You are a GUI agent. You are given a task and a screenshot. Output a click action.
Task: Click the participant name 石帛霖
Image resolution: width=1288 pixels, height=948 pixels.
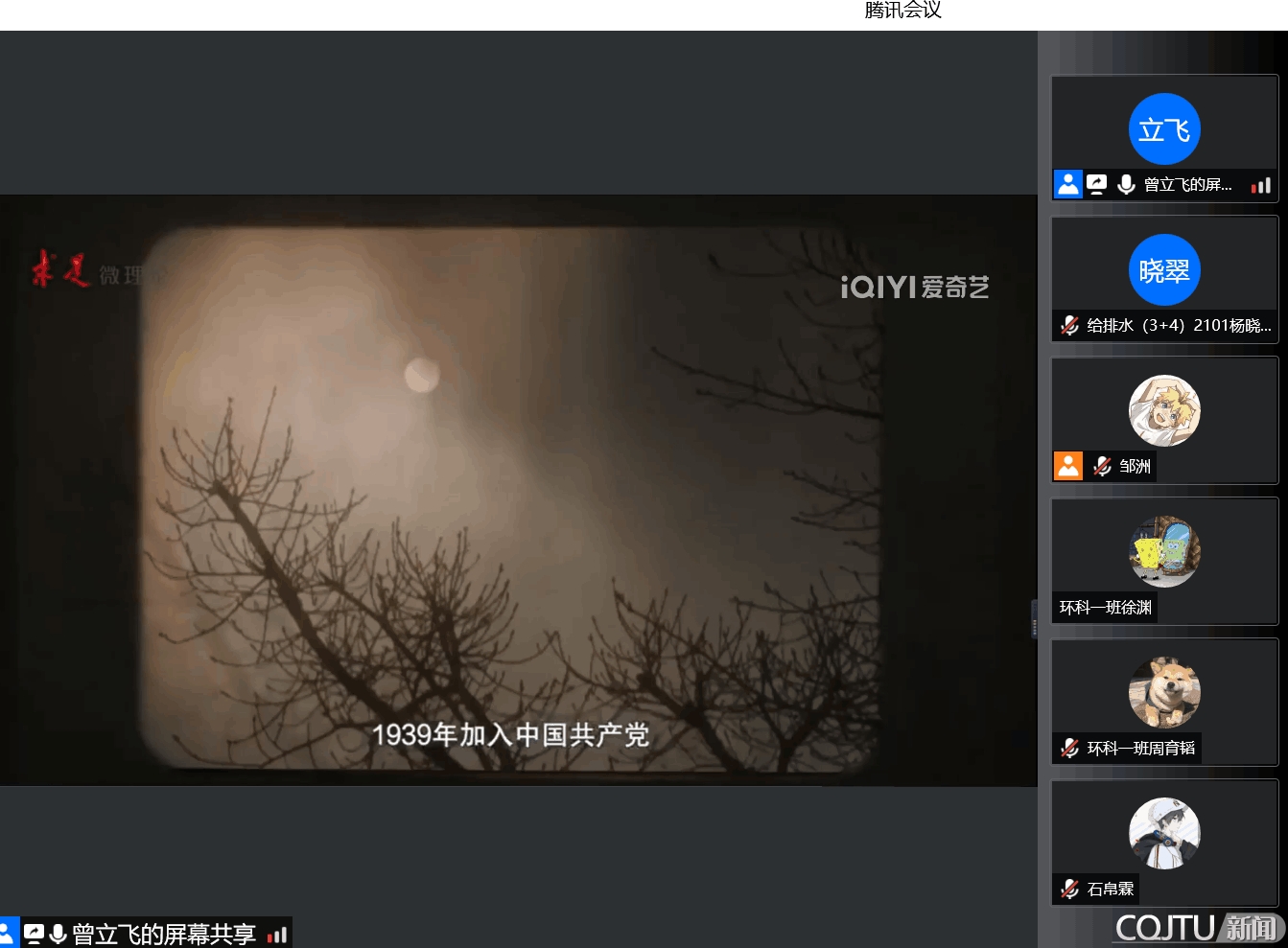[x=1111, y=890]
